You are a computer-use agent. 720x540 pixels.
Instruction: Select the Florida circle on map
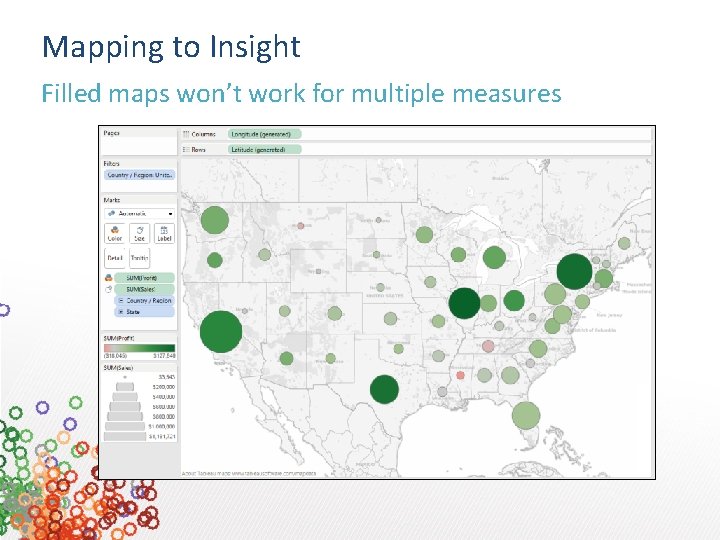(526, 416)
